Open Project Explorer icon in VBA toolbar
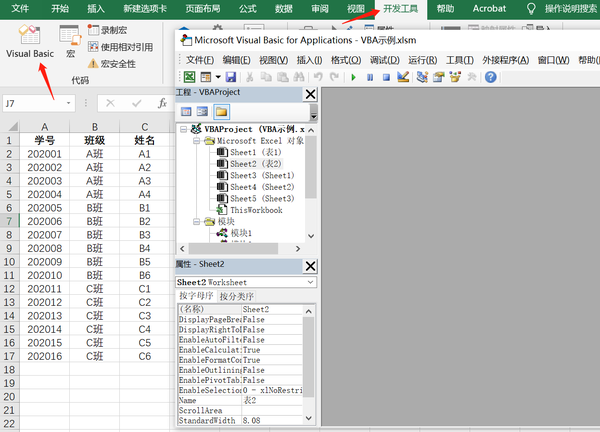600x432 pixels. point(422,77)
